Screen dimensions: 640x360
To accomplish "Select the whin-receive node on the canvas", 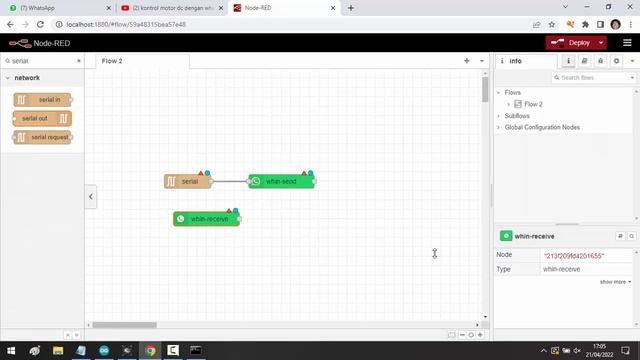I will (207, 219).
